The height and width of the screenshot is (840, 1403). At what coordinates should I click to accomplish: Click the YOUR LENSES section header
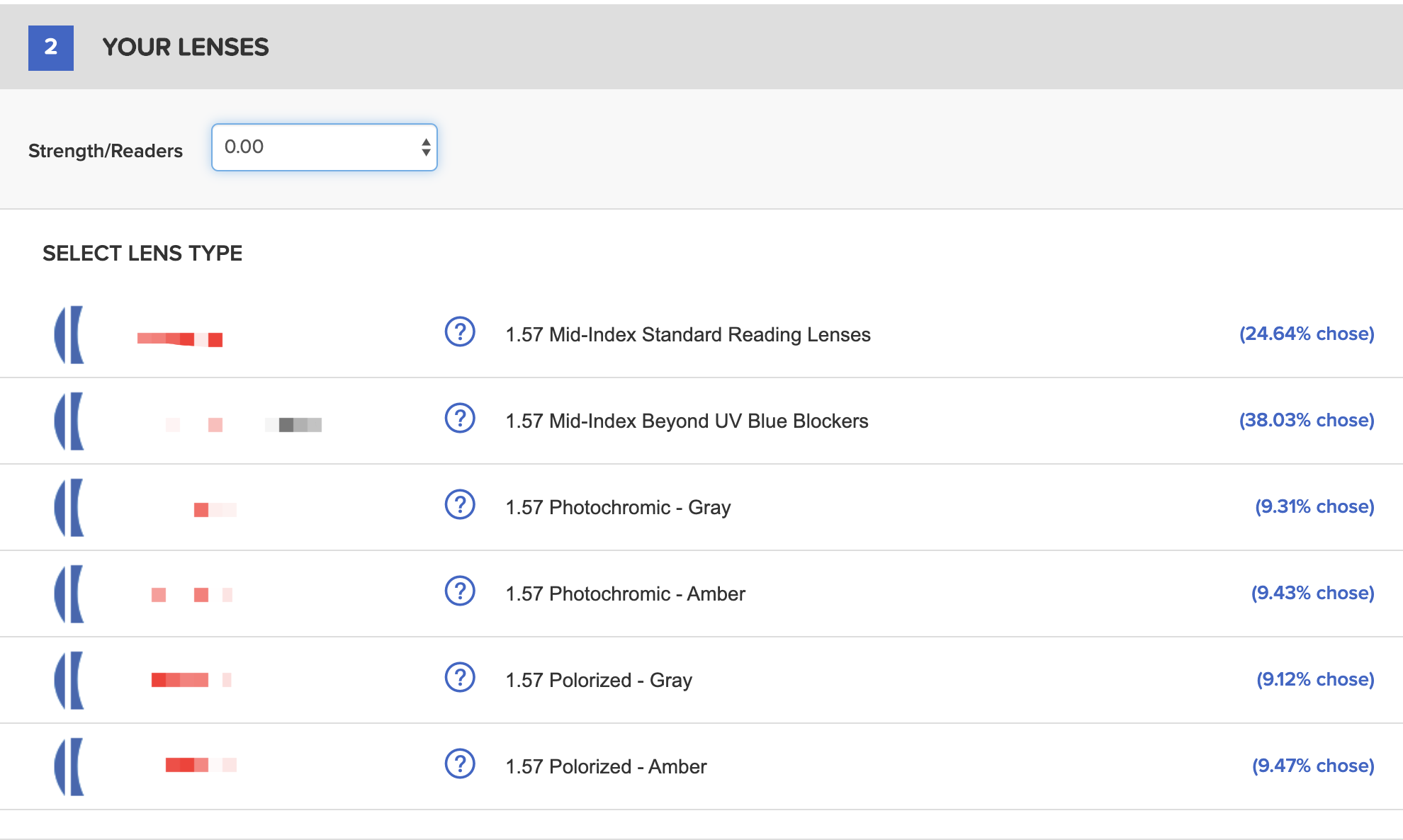[x=186, y=47]
